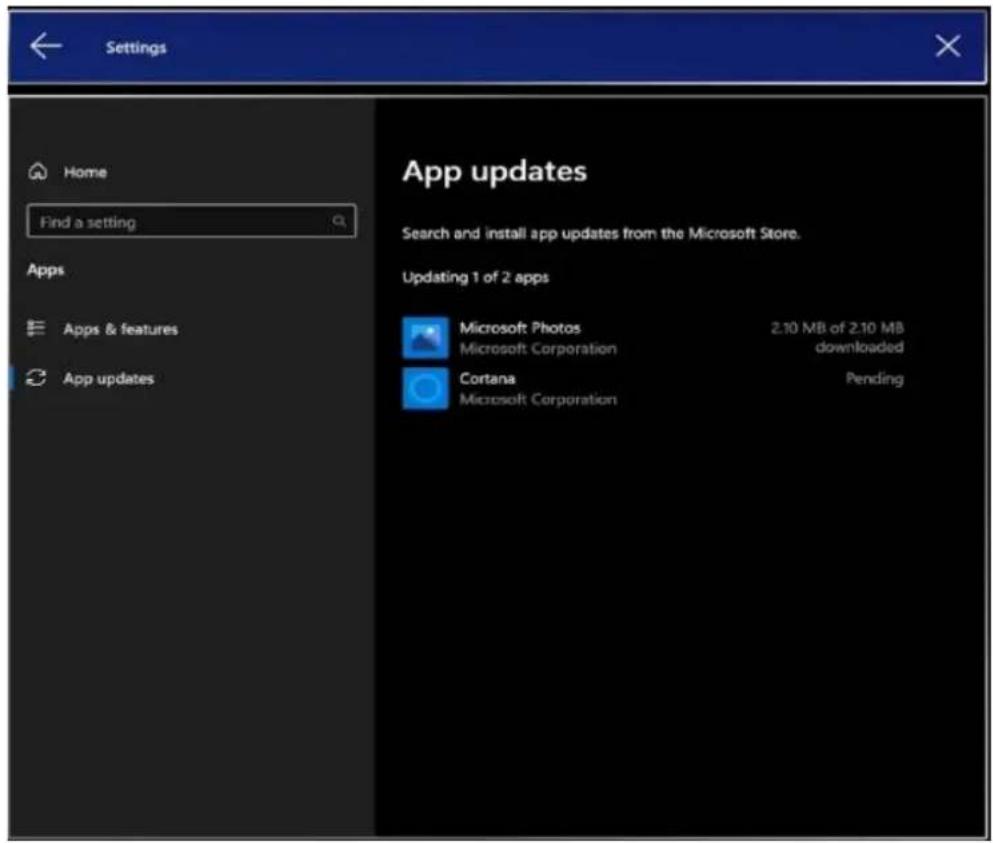This screenshot has width=993, height=843.
Task: Click the Settings title text
Action: 136,48
